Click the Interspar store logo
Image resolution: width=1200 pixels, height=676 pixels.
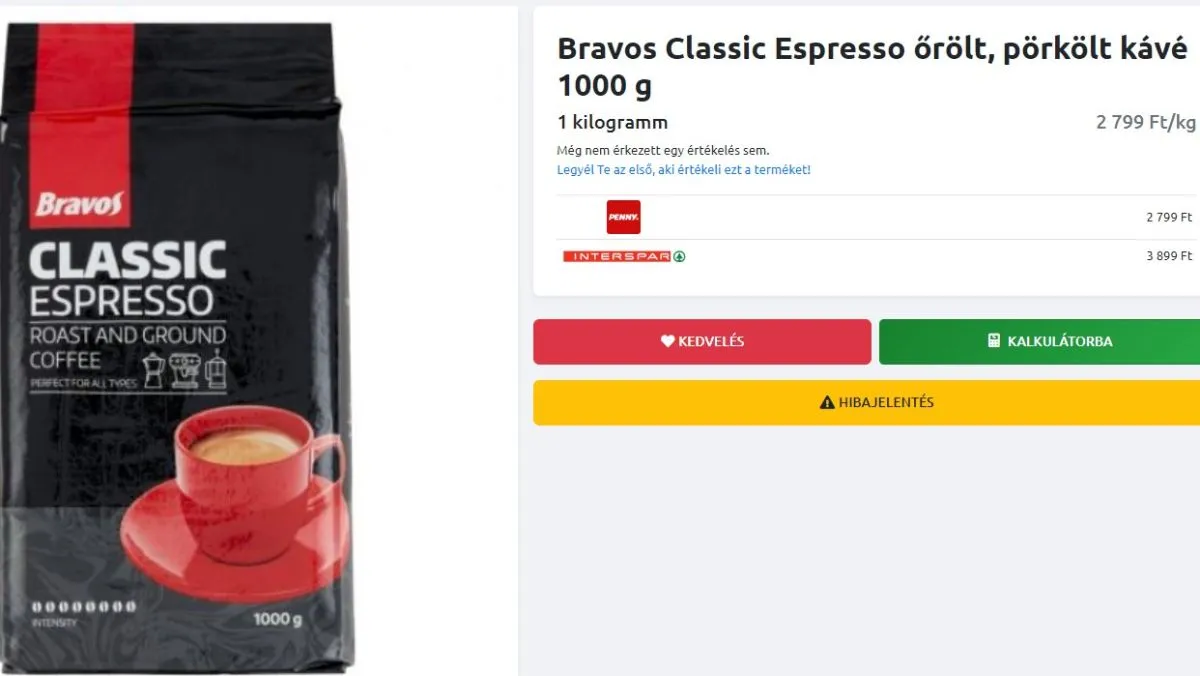624,256
